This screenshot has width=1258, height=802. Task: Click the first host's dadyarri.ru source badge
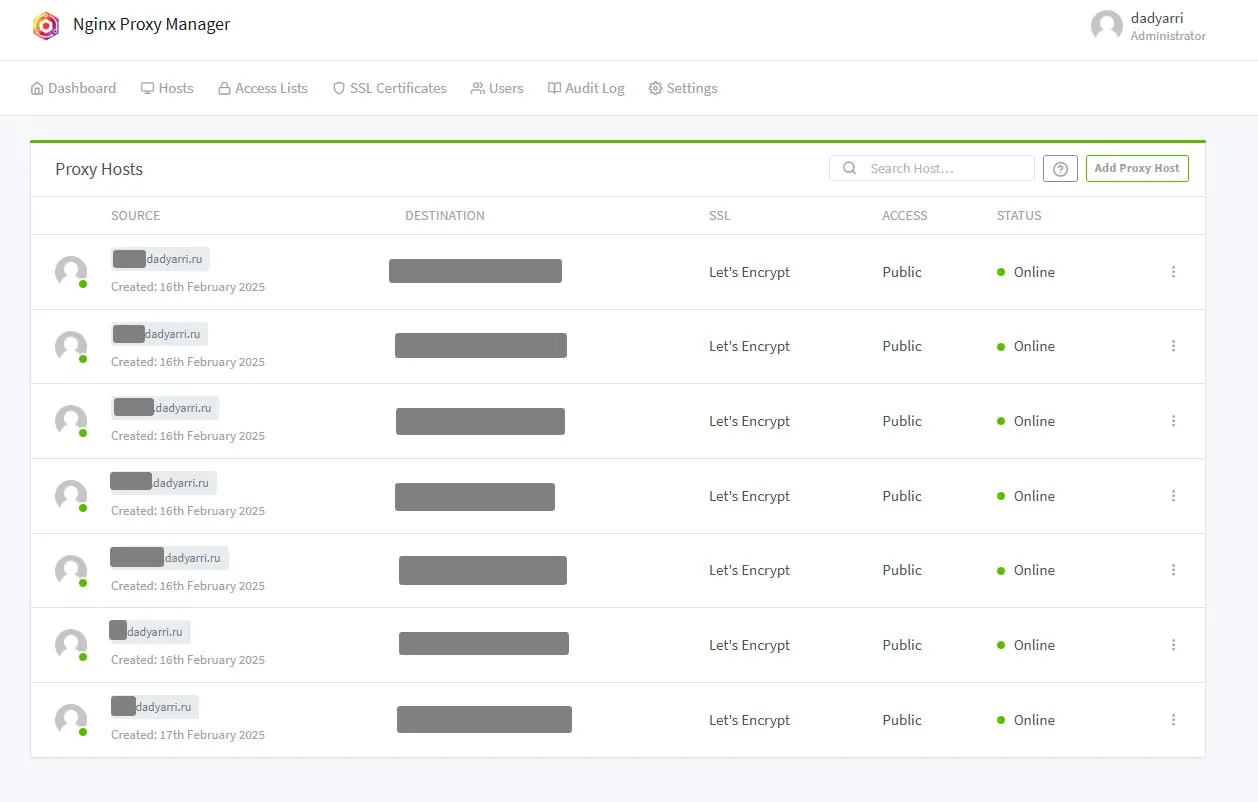click(x=159, y=258)
